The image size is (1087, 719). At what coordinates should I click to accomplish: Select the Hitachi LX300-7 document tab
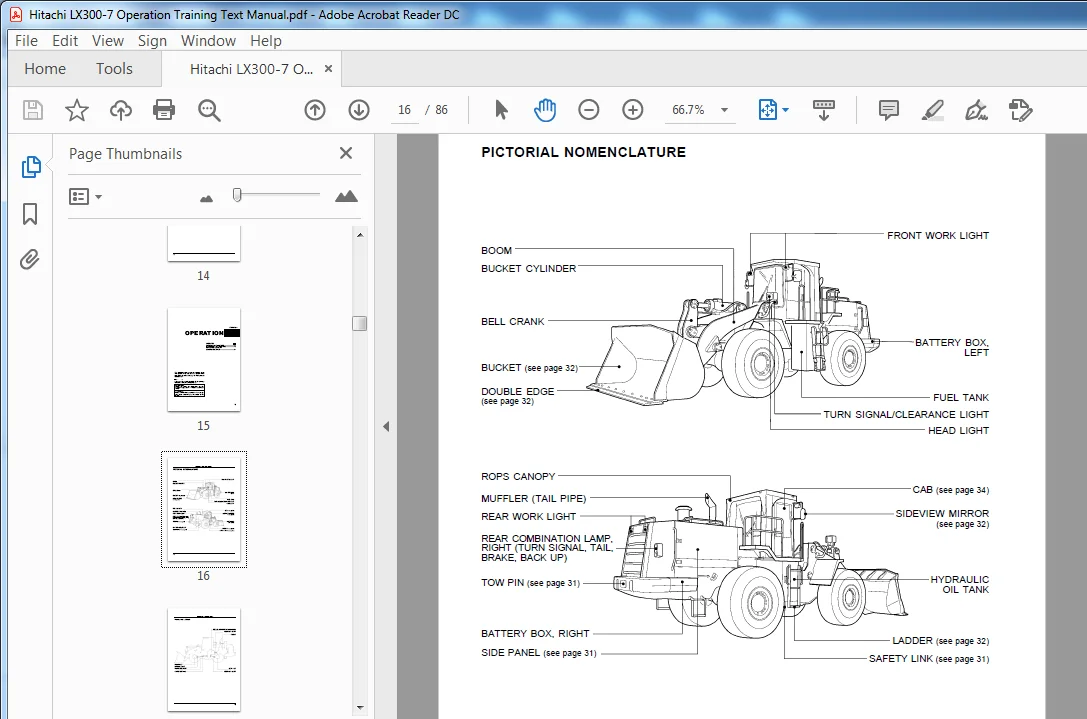pos(251,69)
